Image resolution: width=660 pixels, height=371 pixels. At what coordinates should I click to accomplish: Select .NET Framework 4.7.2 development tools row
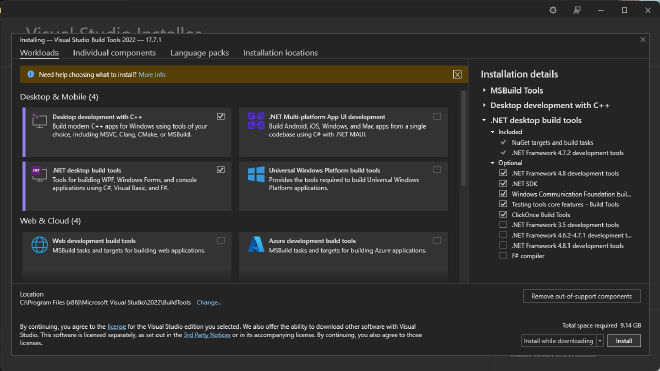[567, 153]
